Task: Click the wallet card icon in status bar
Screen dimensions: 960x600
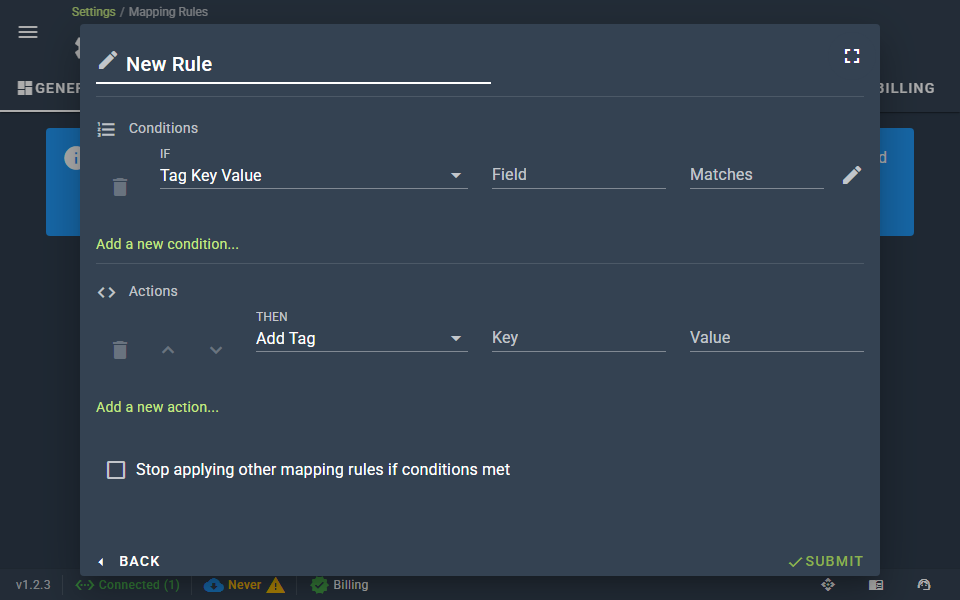Action: pyautogui.click(x=876, y=585)
